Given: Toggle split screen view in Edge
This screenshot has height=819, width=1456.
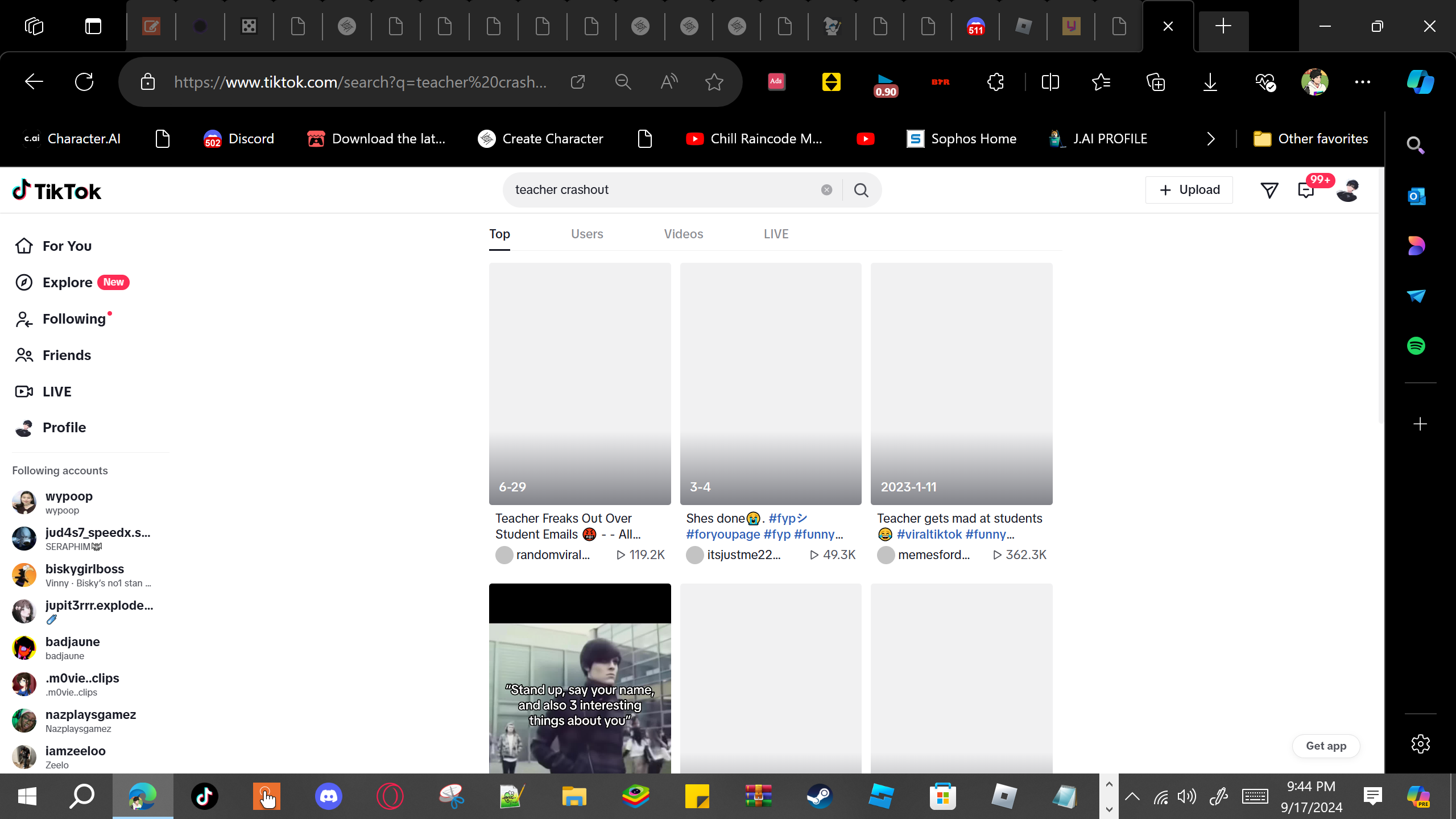Looking at the screenshot, I should click(x=1050, y=82).
